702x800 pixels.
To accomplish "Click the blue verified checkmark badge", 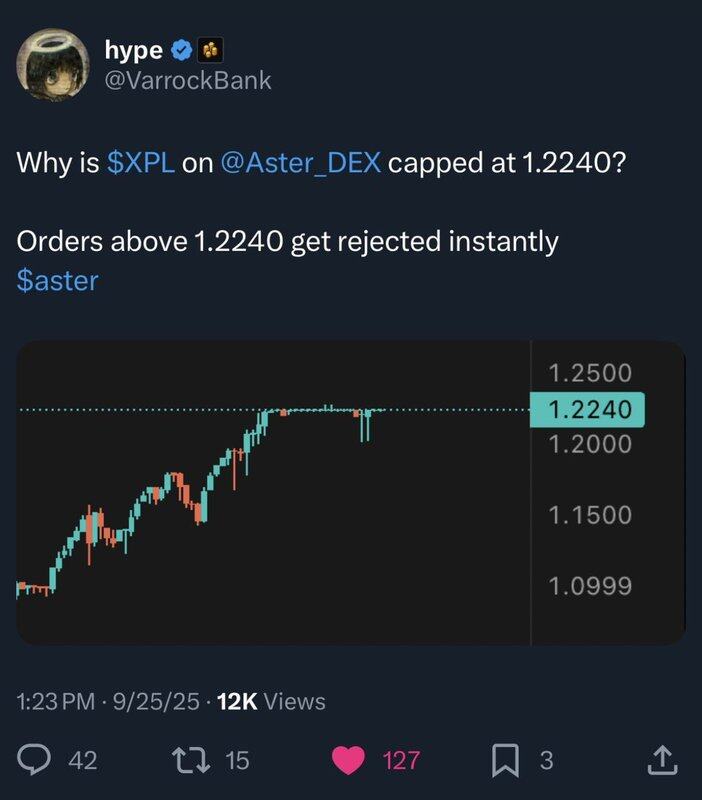I will 181,50.
